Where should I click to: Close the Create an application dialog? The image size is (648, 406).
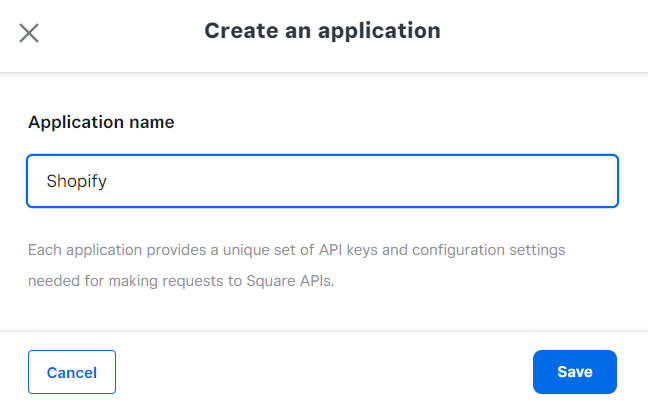[29, 33]
